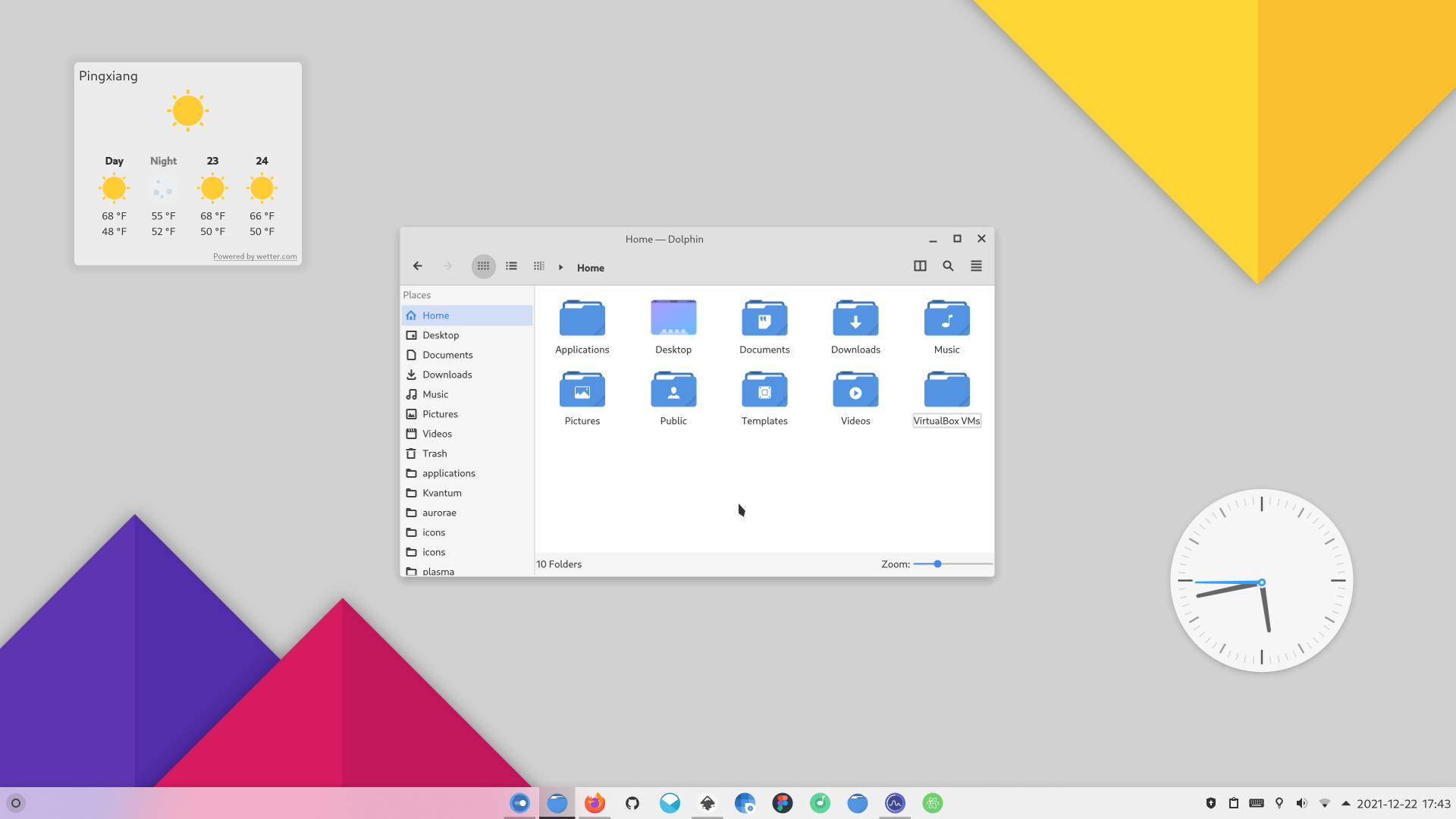
Task: Select the Documents folder icon in file view
Action: [x=764, y=318]
